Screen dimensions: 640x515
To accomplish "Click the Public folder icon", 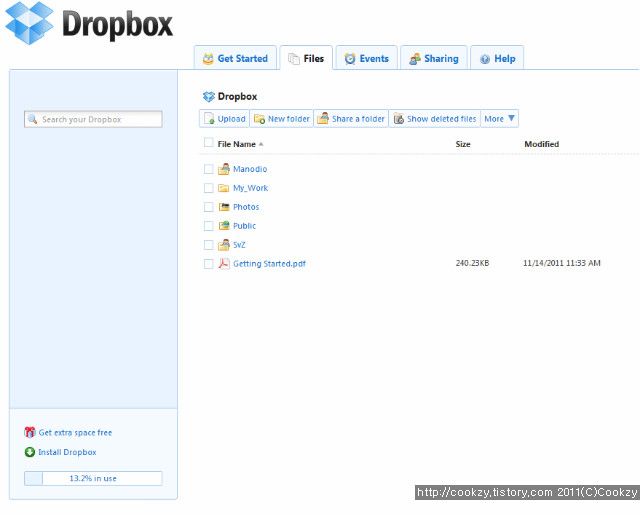I will click(x=224, y=225).
